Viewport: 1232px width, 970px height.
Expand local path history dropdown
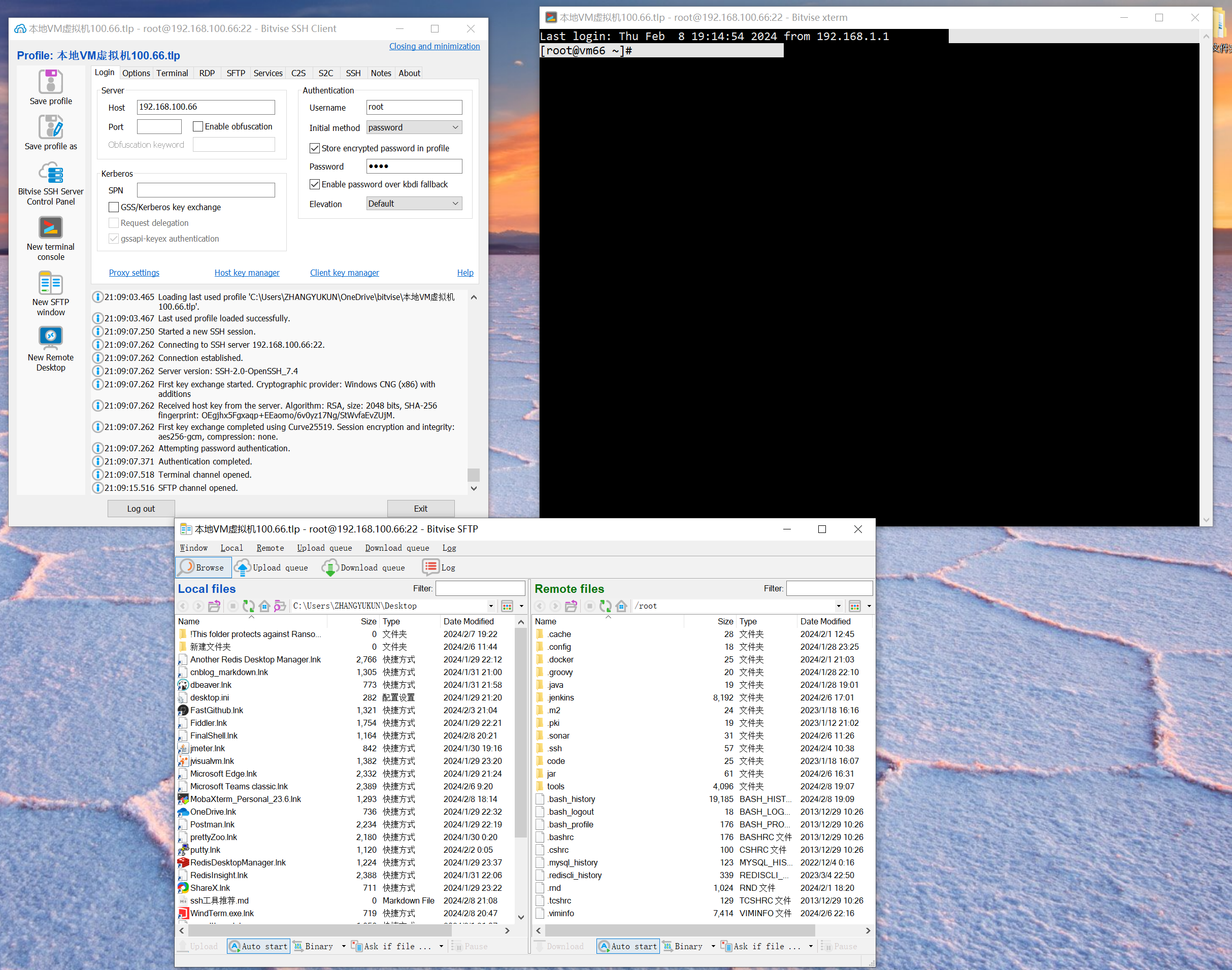pyautogui.click(x=491, y=606)
